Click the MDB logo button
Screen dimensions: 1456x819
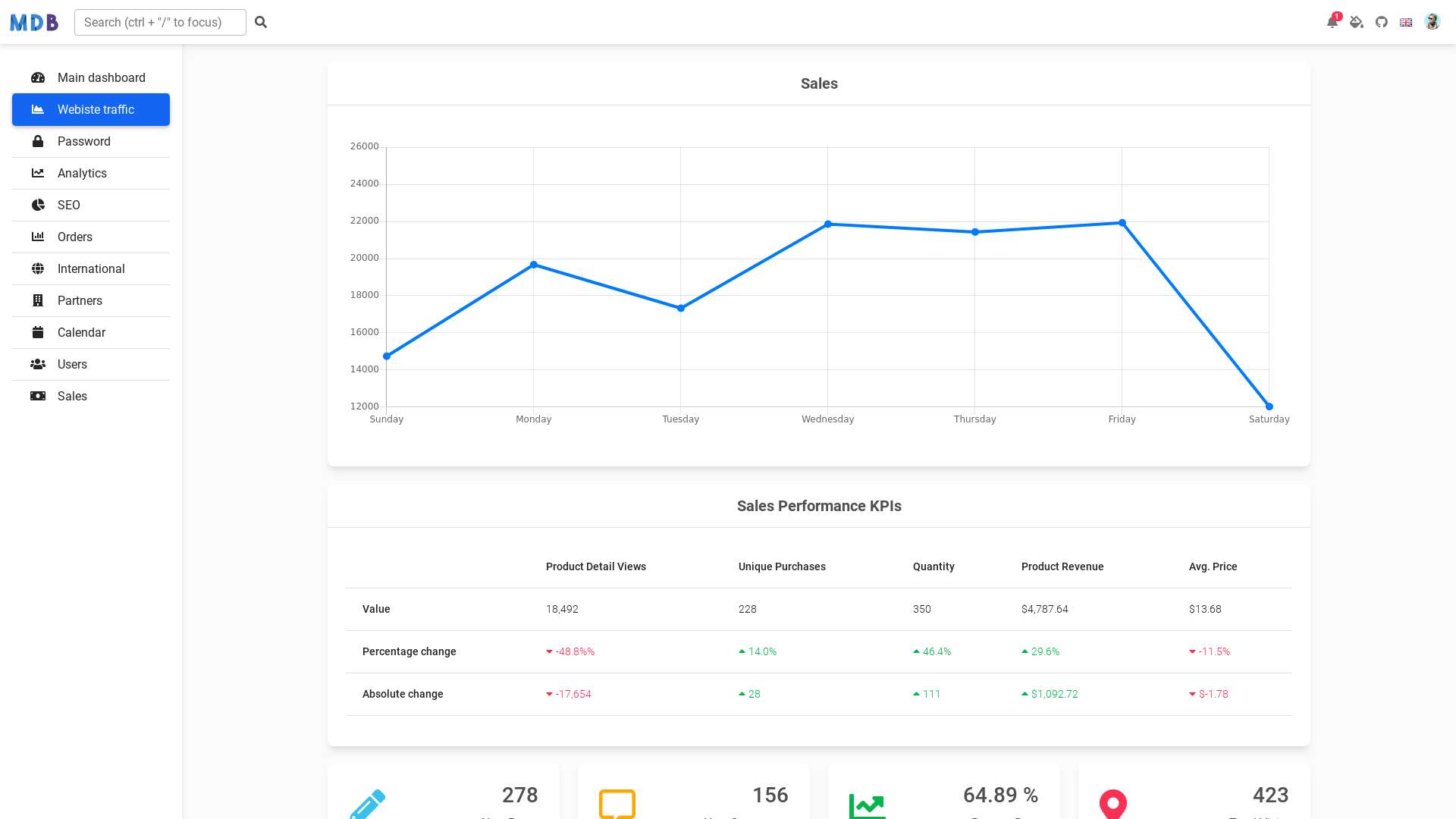(35, 21)
